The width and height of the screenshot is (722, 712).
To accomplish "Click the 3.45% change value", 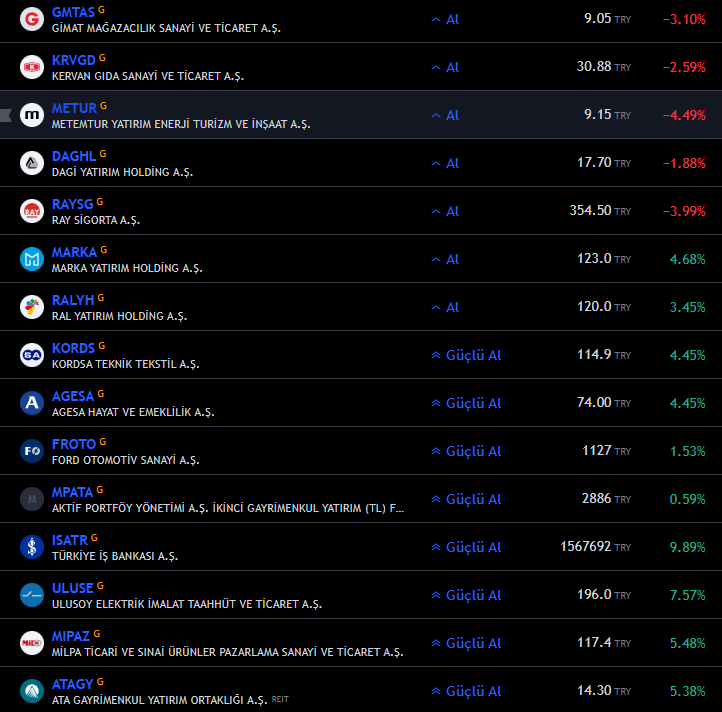I will coord(687,307).
